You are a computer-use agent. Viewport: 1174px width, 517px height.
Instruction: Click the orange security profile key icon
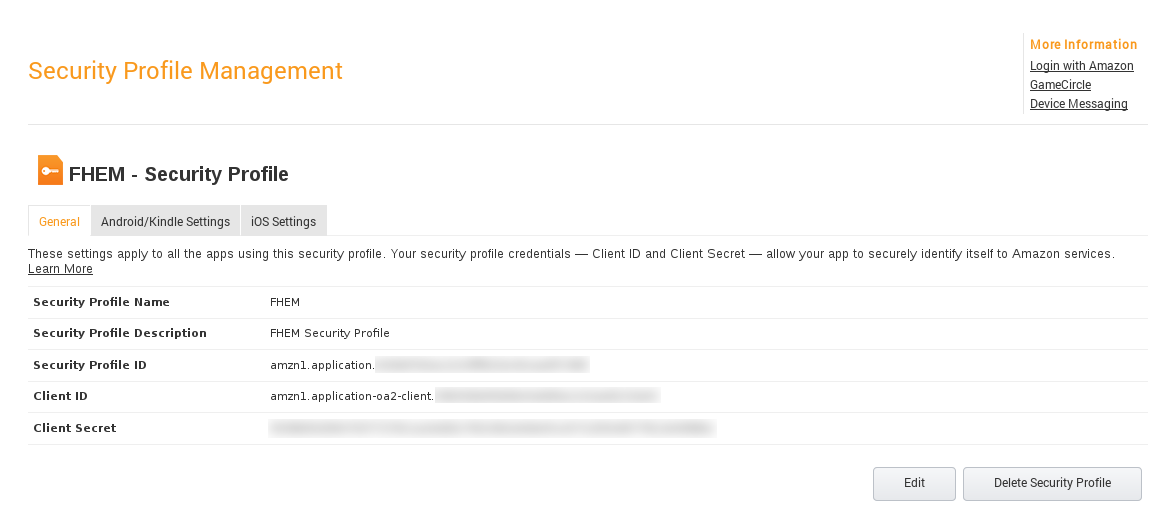pyautogui.click(x=50, y=170)
